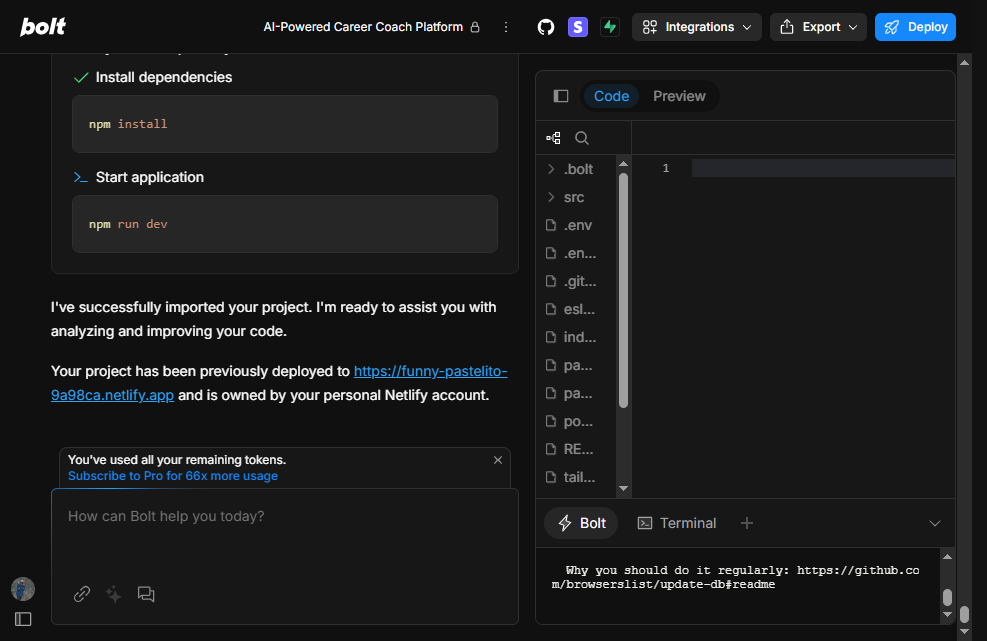This screenshot has height=641, width=987.
Task: Select the Bolt terminal tab
Action: point(582,523)
